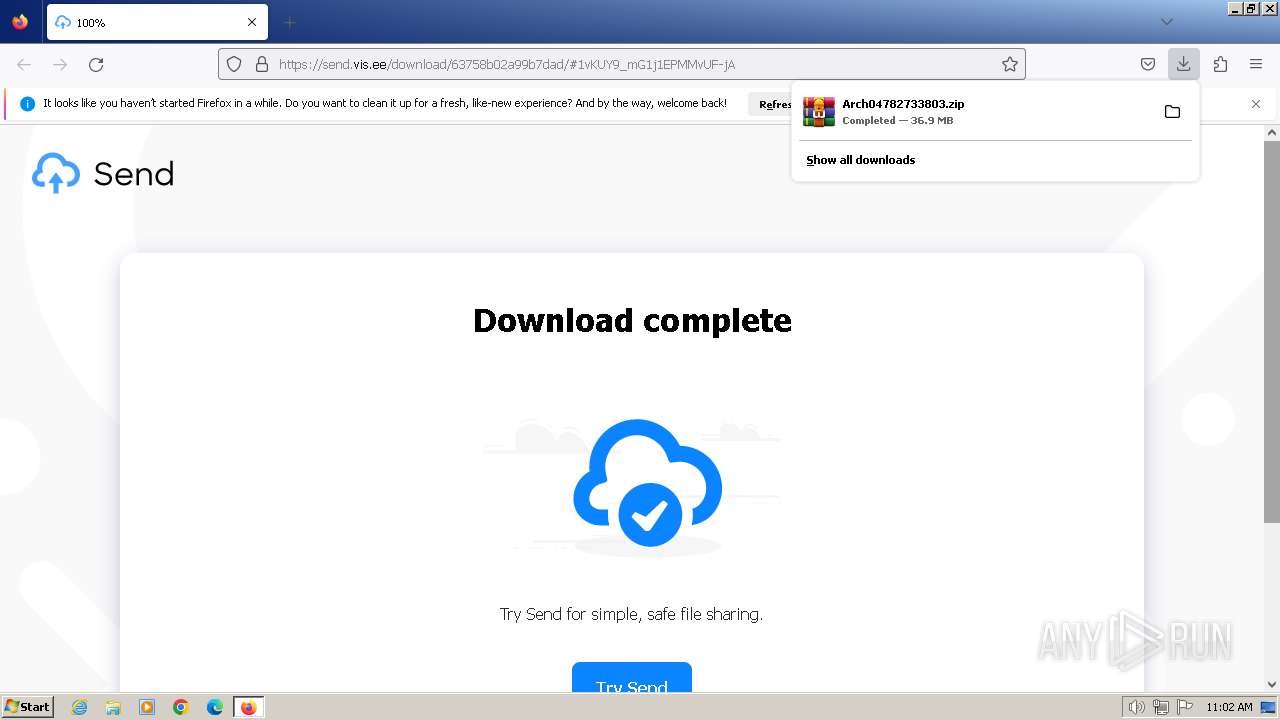1280x720 pixels.
Task: Click the Refresh Firefox button
Action: tap(771, 104)
